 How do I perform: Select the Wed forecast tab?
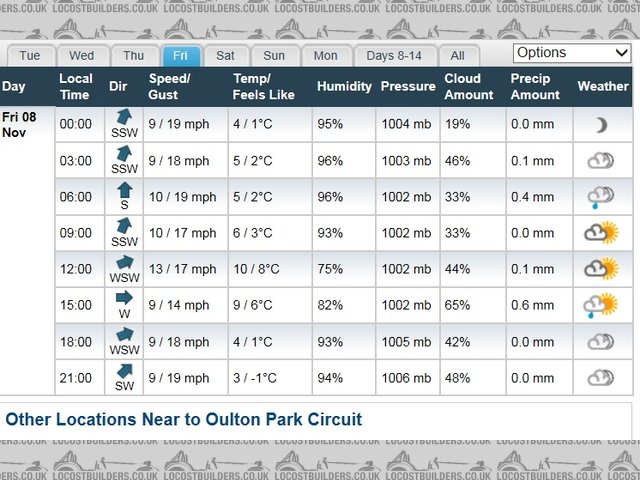tap(82, 56)
